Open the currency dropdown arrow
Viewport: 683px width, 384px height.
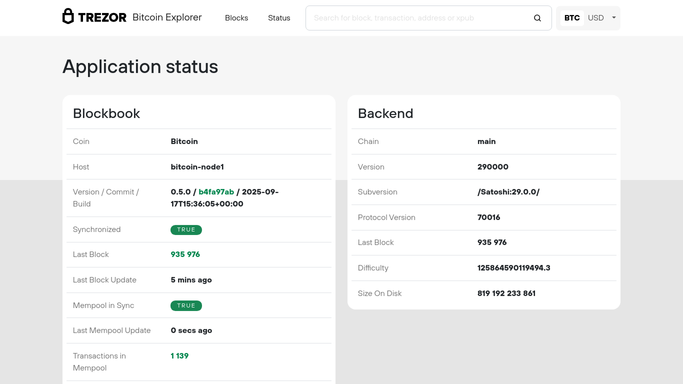click(614, 18)
